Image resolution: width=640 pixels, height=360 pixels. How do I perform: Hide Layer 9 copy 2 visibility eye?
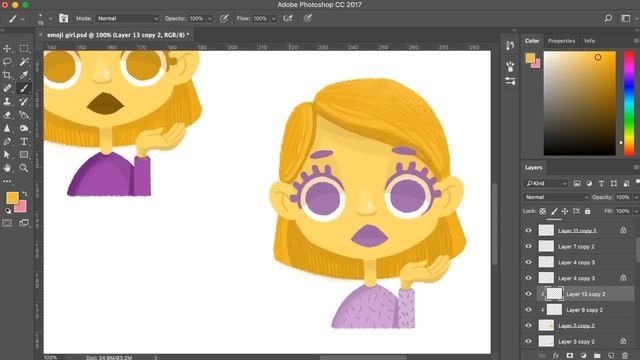(x=529, y=310)
